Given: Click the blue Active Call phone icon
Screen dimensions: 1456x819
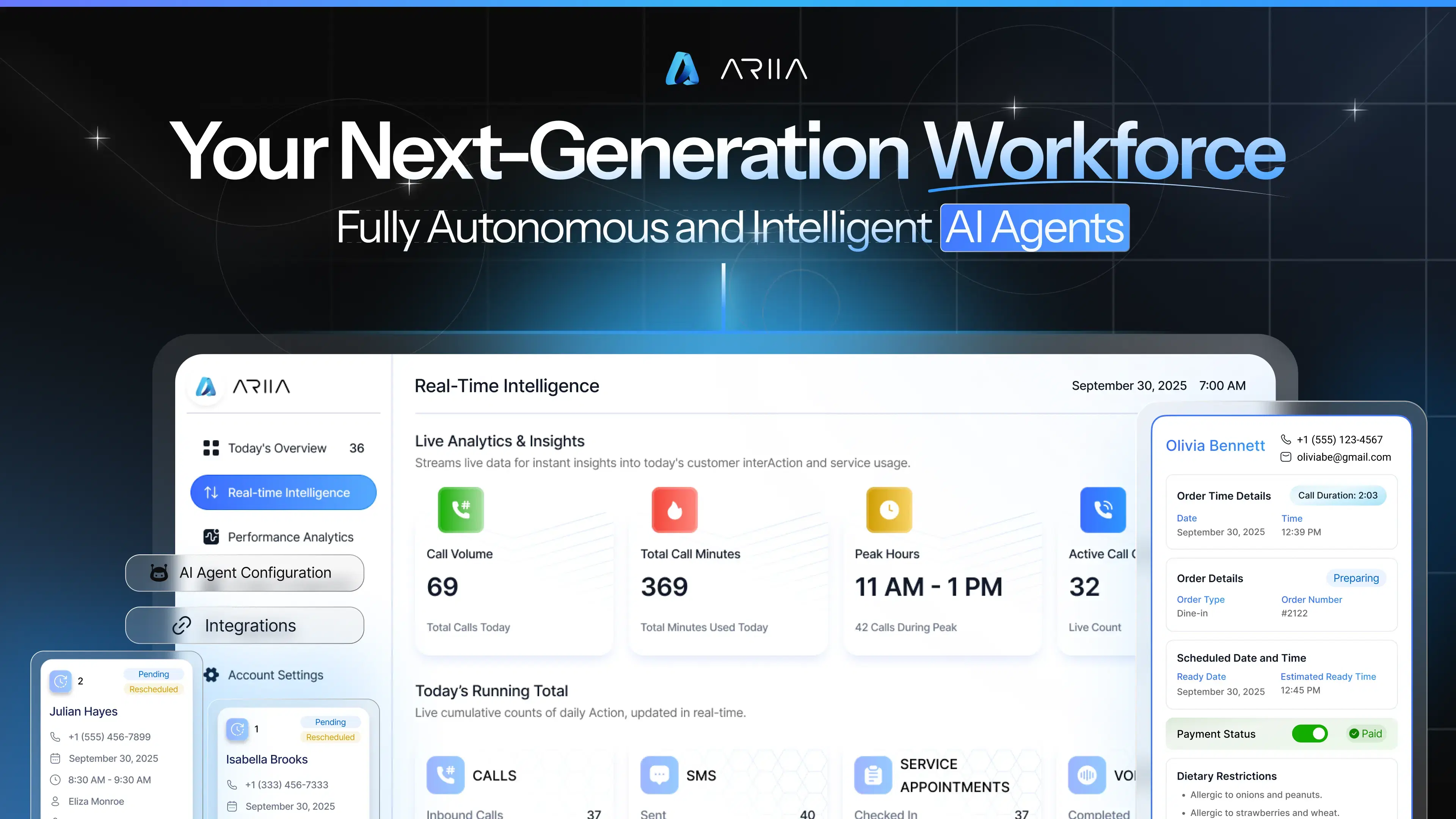Looking at the screenshot, I should coord(1103,510).
